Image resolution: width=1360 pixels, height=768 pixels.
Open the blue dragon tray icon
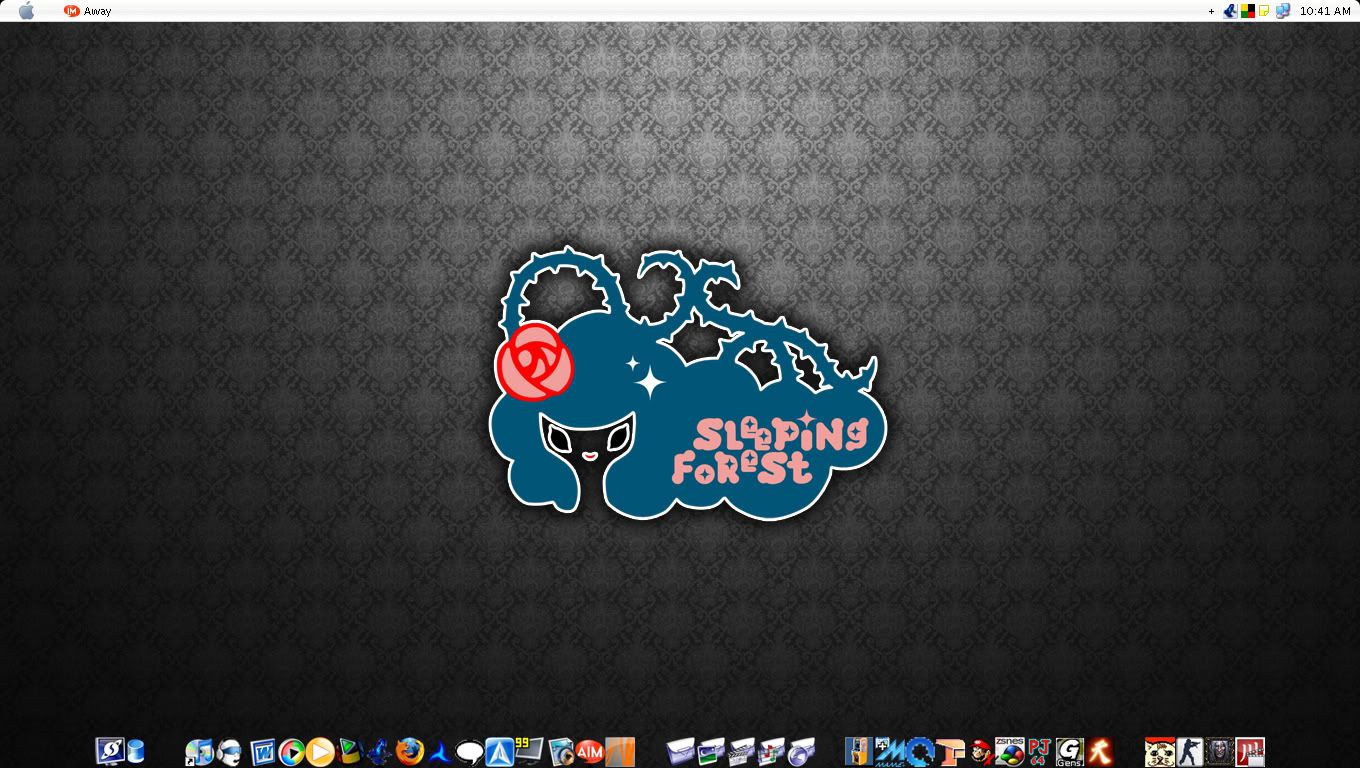point(1231,11)
